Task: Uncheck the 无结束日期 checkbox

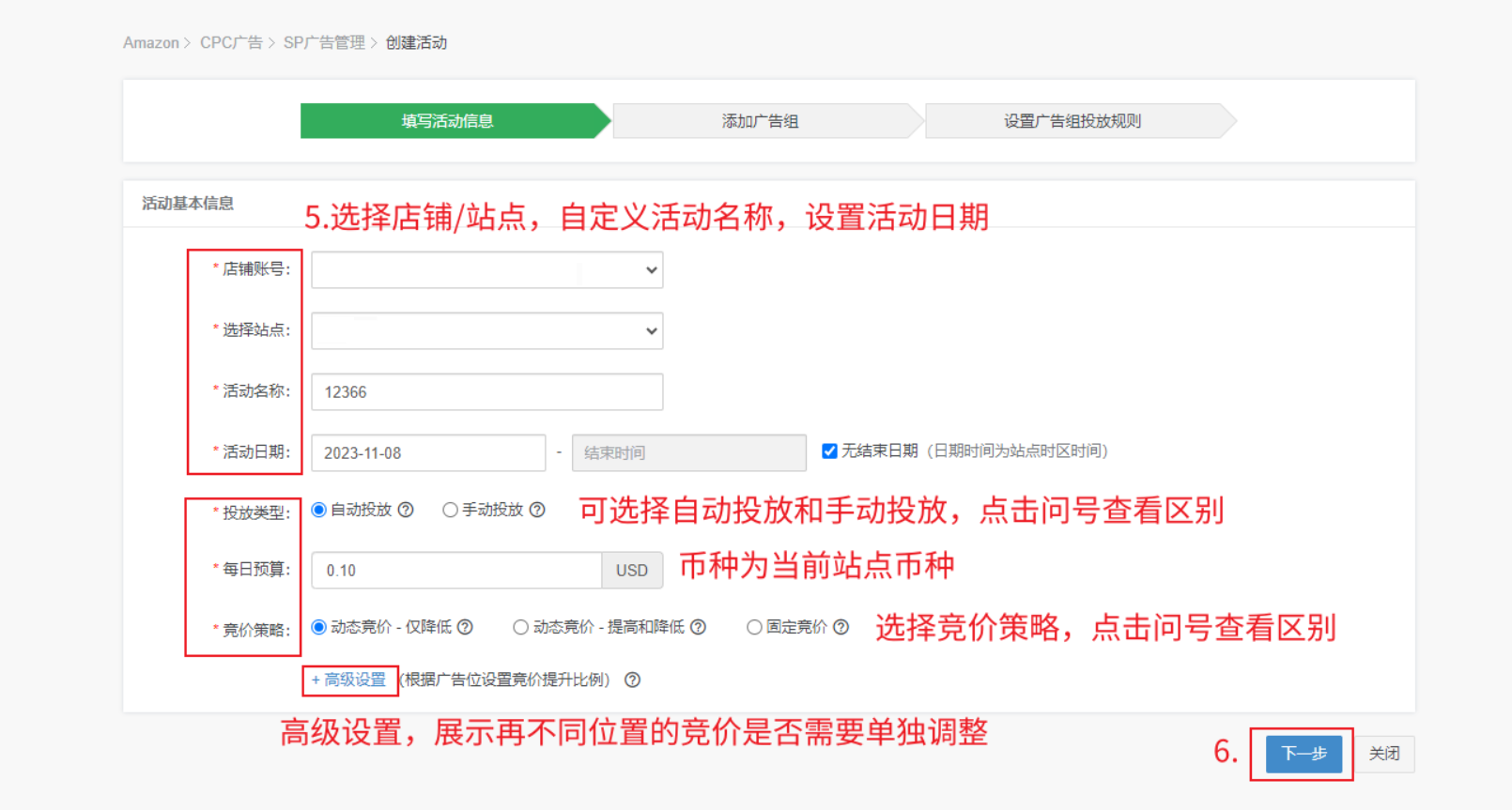Action: pos(829,451)
